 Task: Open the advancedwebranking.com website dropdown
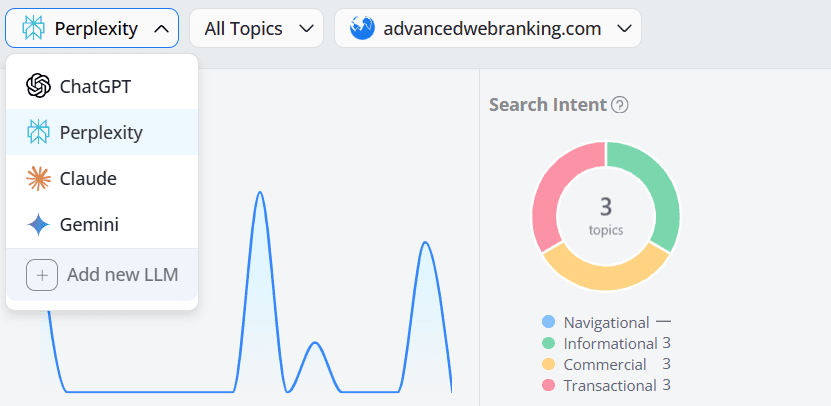point(488,28)
